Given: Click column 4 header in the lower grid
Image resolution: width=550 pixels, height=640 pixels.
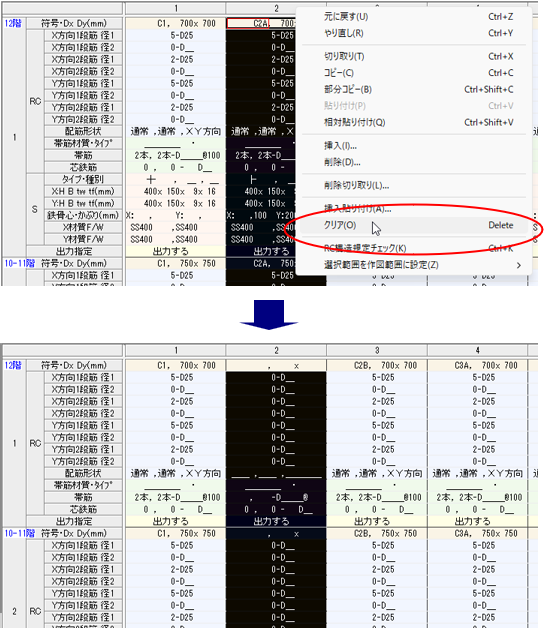Looking at the screenshot, I should (477, 350).
